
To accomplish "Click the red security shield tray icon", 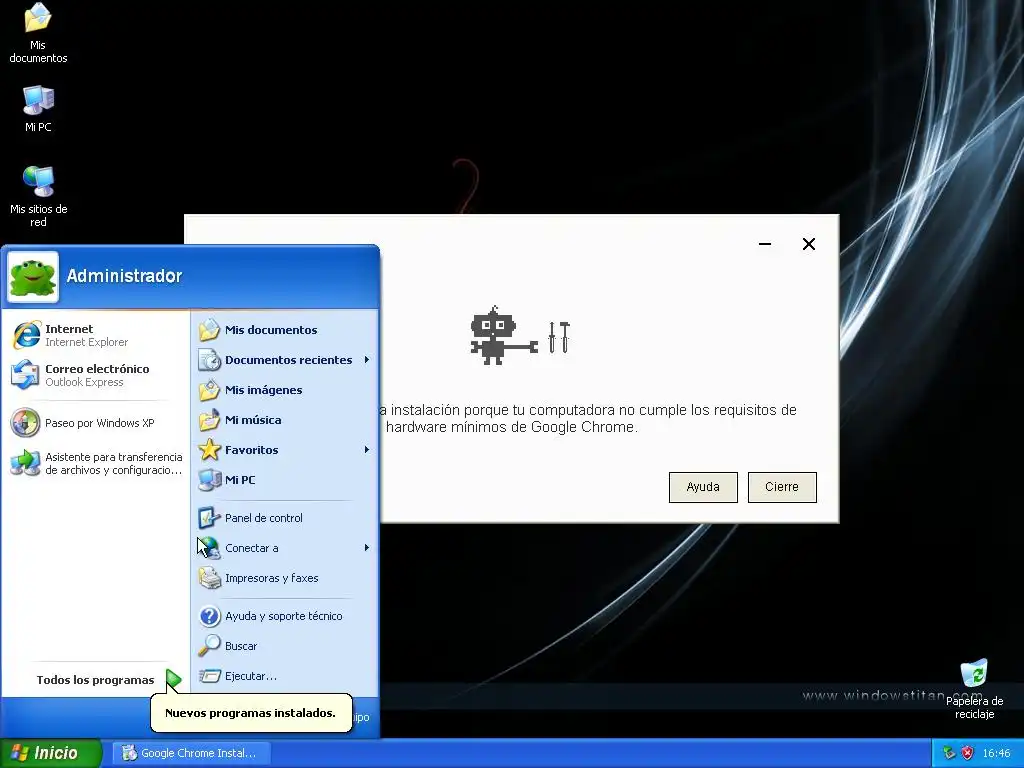I will tap(968, 753).
